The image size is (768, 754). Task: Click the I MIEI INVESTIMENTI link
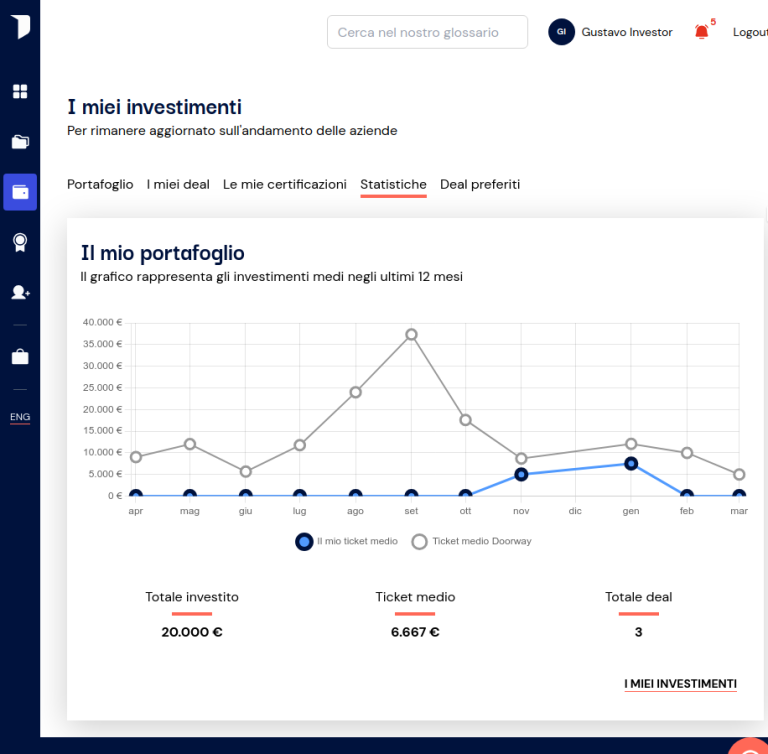pyautogui.click(x=680, y=684)
